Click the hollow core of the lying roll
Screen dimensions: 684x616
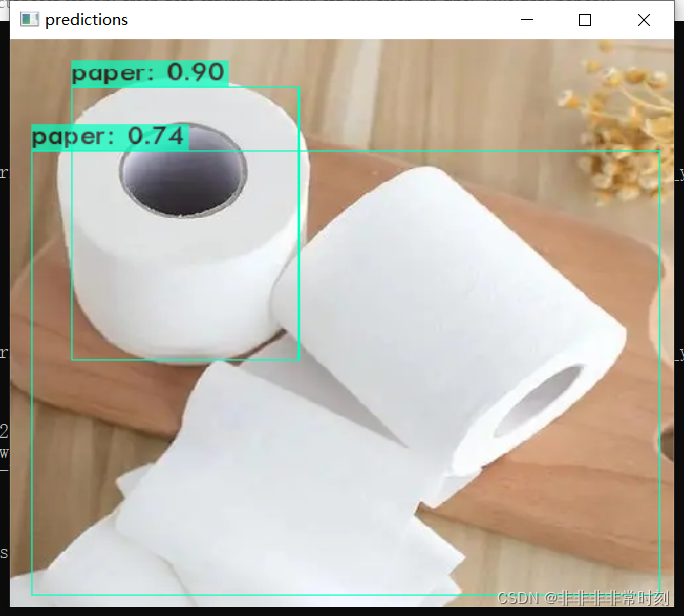539,400
